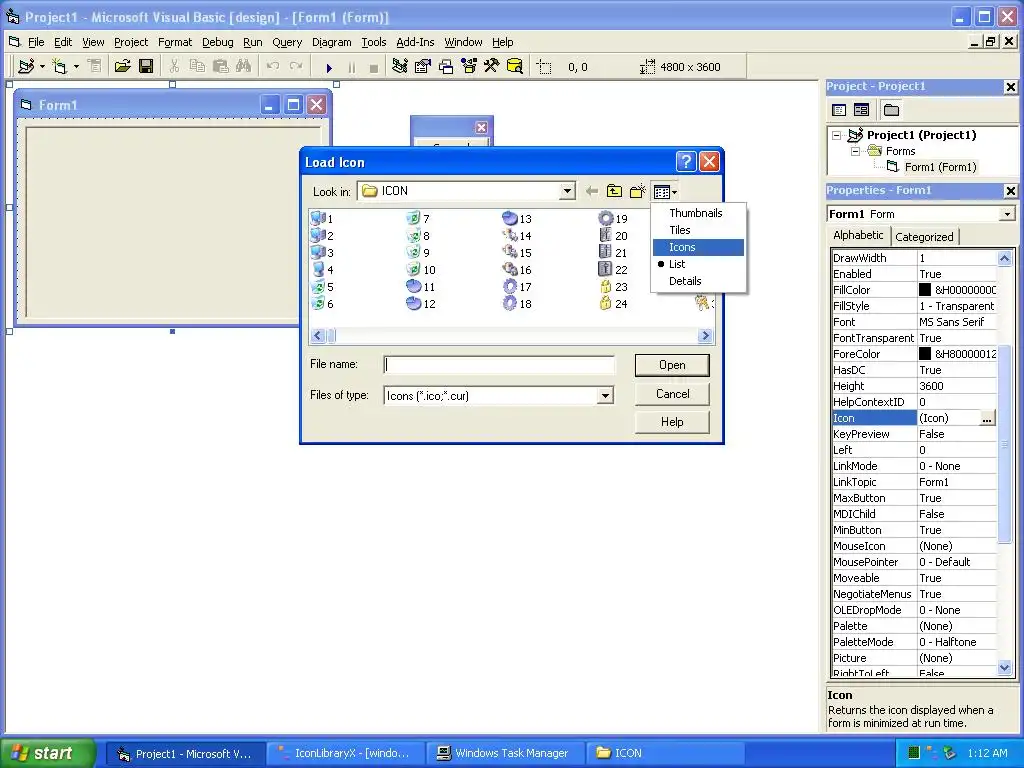Collapse the Project1 tree node
Viewport: 1024px width, 768px height.
(x=837, y=136)
